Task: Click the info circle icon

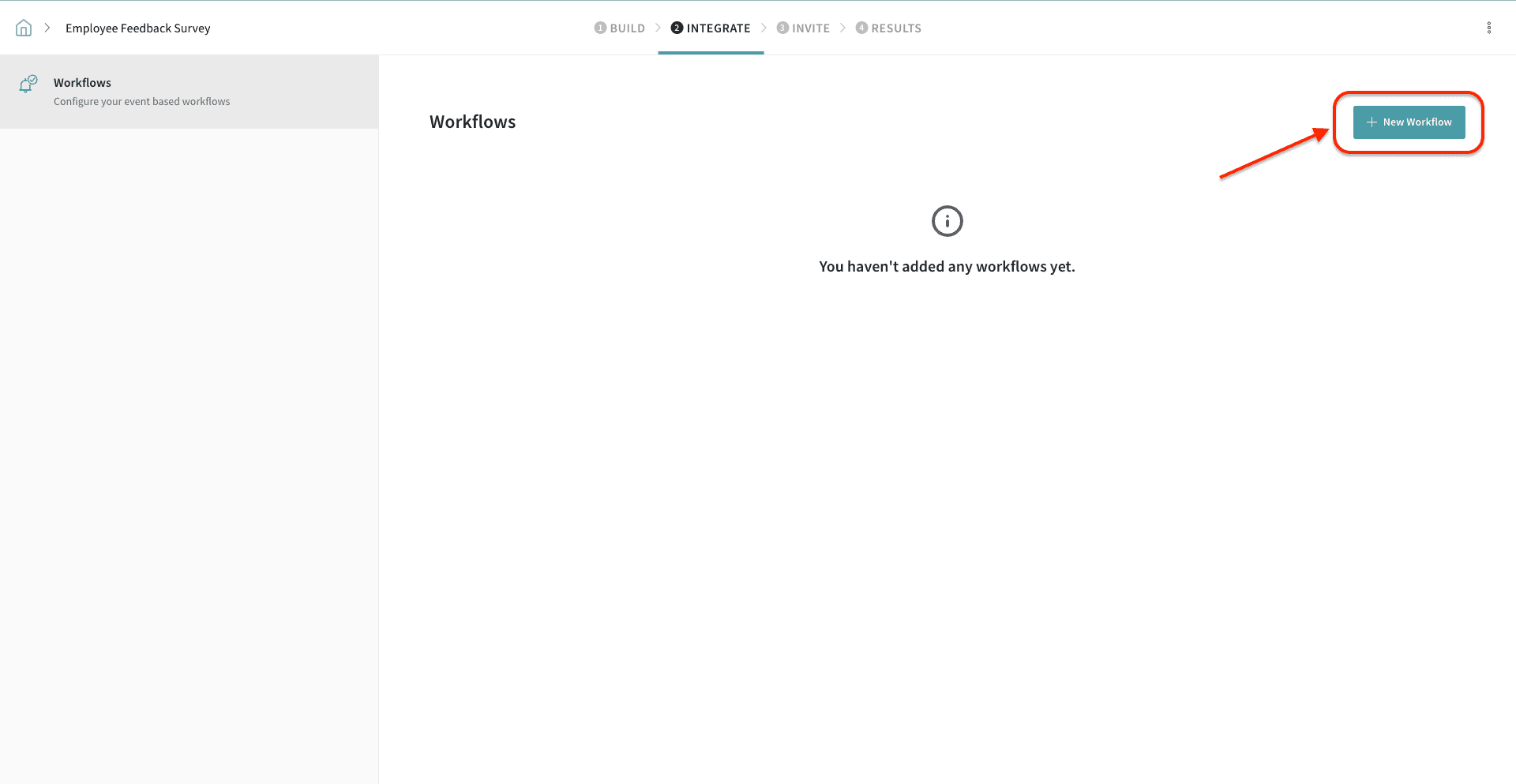Action: tap(947, 221)
